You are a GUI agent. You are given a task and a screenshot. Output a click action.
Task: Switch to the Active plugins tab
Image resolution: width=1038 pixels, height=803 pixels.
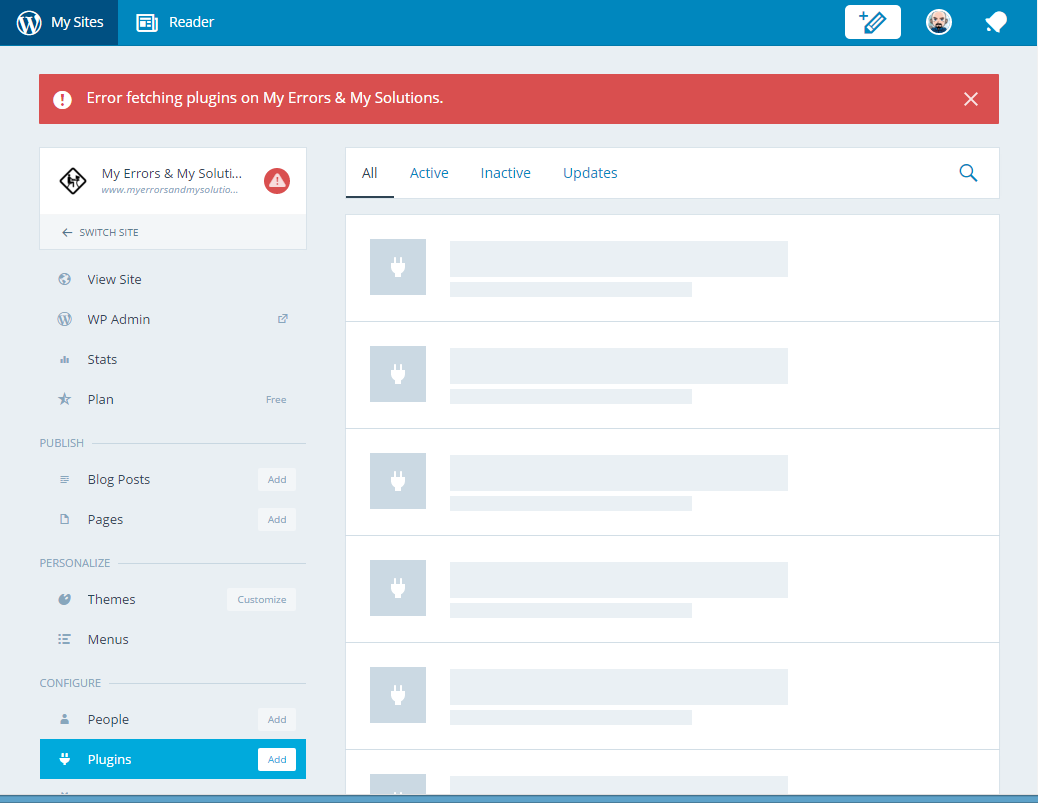tap(429, 173)
